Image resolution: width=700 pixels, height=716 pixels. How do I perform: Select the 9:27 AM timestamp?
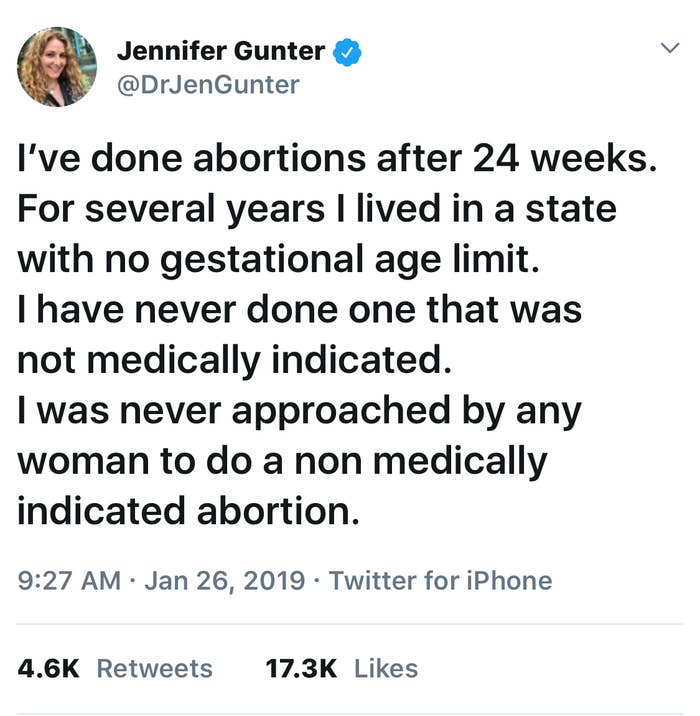pyautogui.click(x=69, y=580)
